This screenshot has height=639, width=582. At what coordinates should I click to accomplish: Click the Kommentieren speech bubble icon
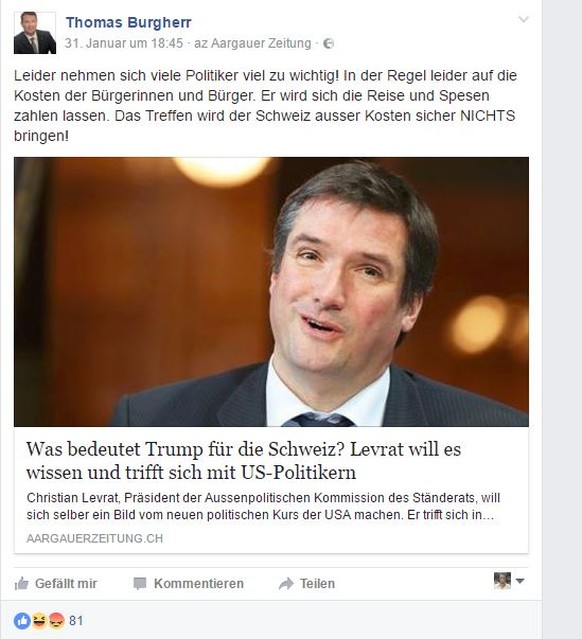coord(139,584)
